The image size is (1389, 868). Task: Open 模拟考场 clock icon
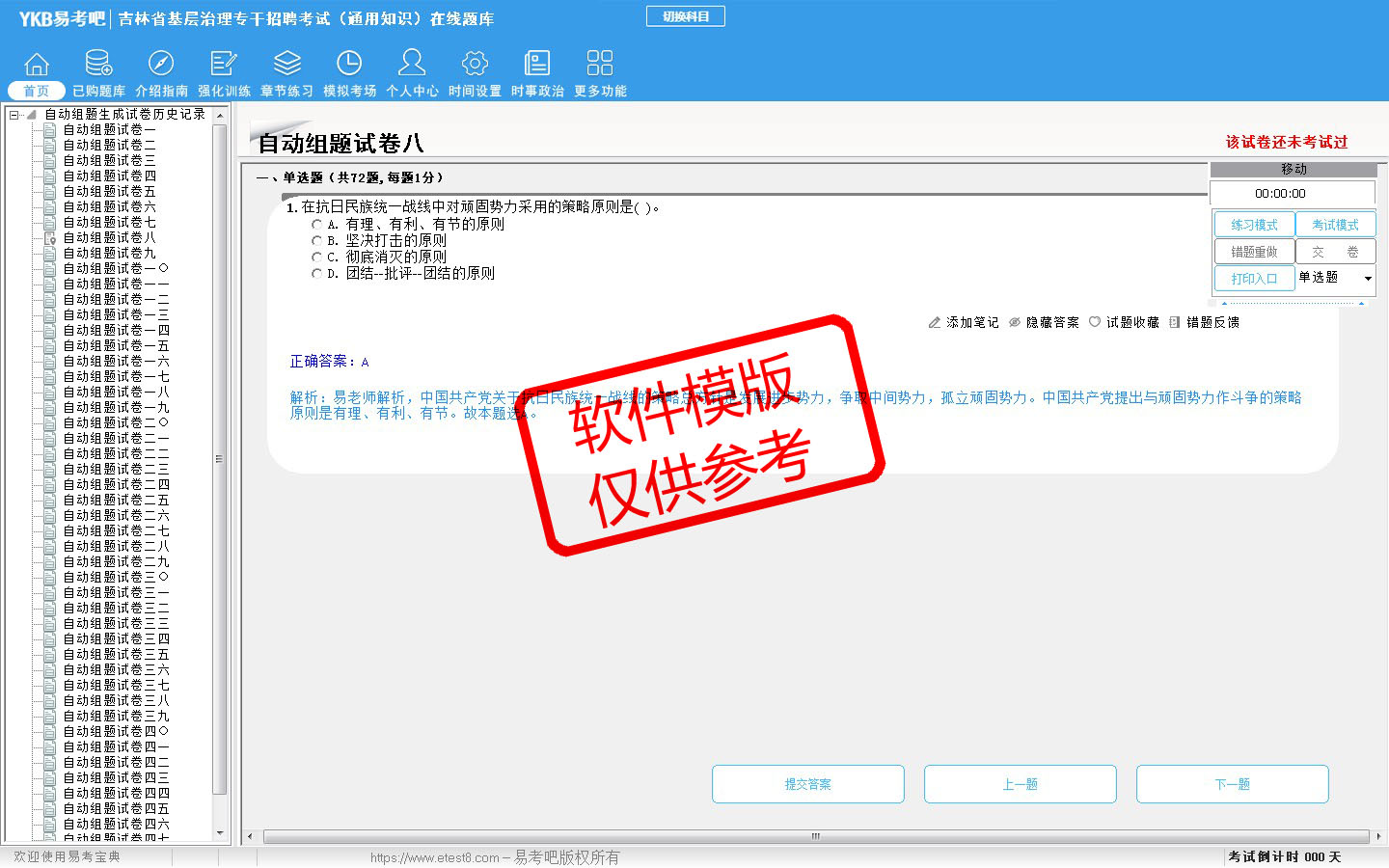(349, 64)
